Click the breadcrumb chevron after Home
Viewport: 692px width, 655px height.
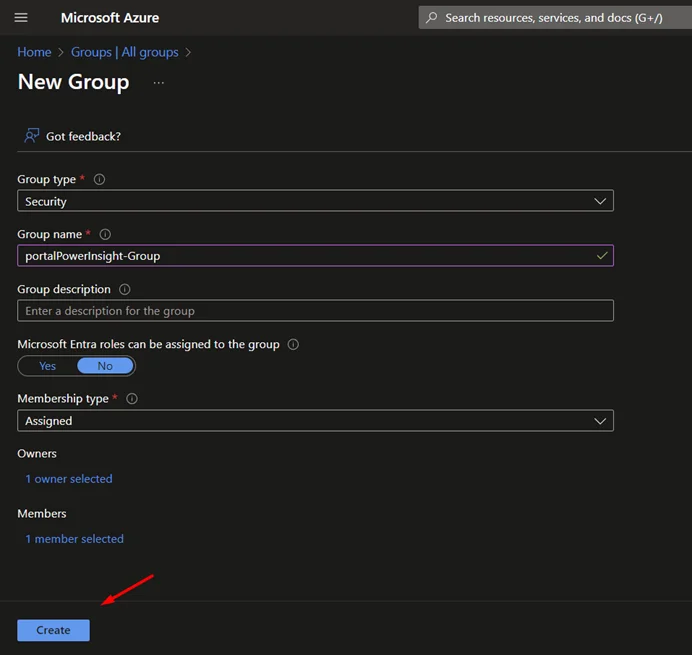click(61, 53)
